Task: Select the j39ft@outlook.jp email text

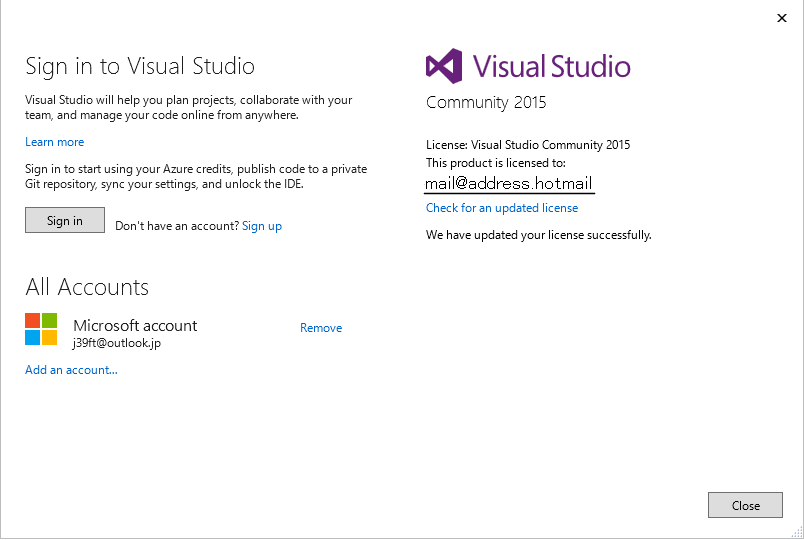Action: click(x=117, y=343)
